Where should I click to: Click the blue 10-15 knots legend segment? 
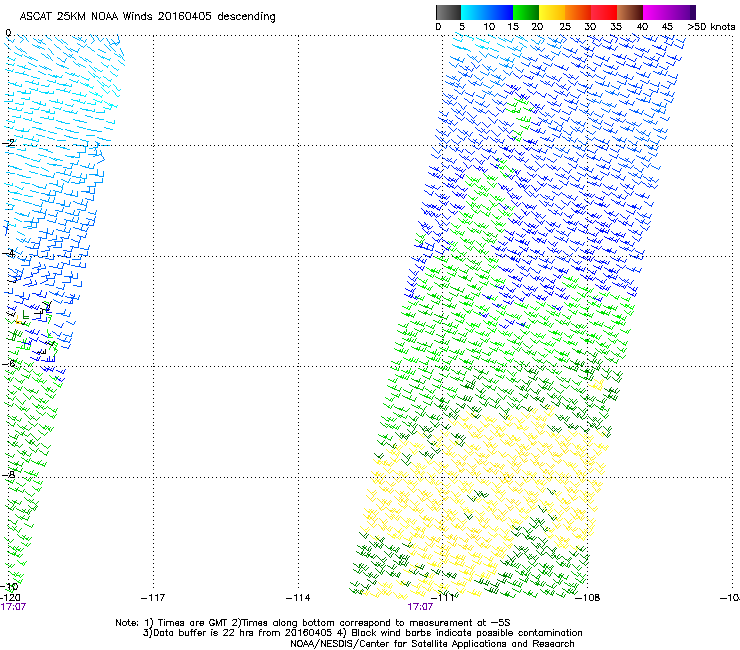pyautogui.click(x=500, y=12)
